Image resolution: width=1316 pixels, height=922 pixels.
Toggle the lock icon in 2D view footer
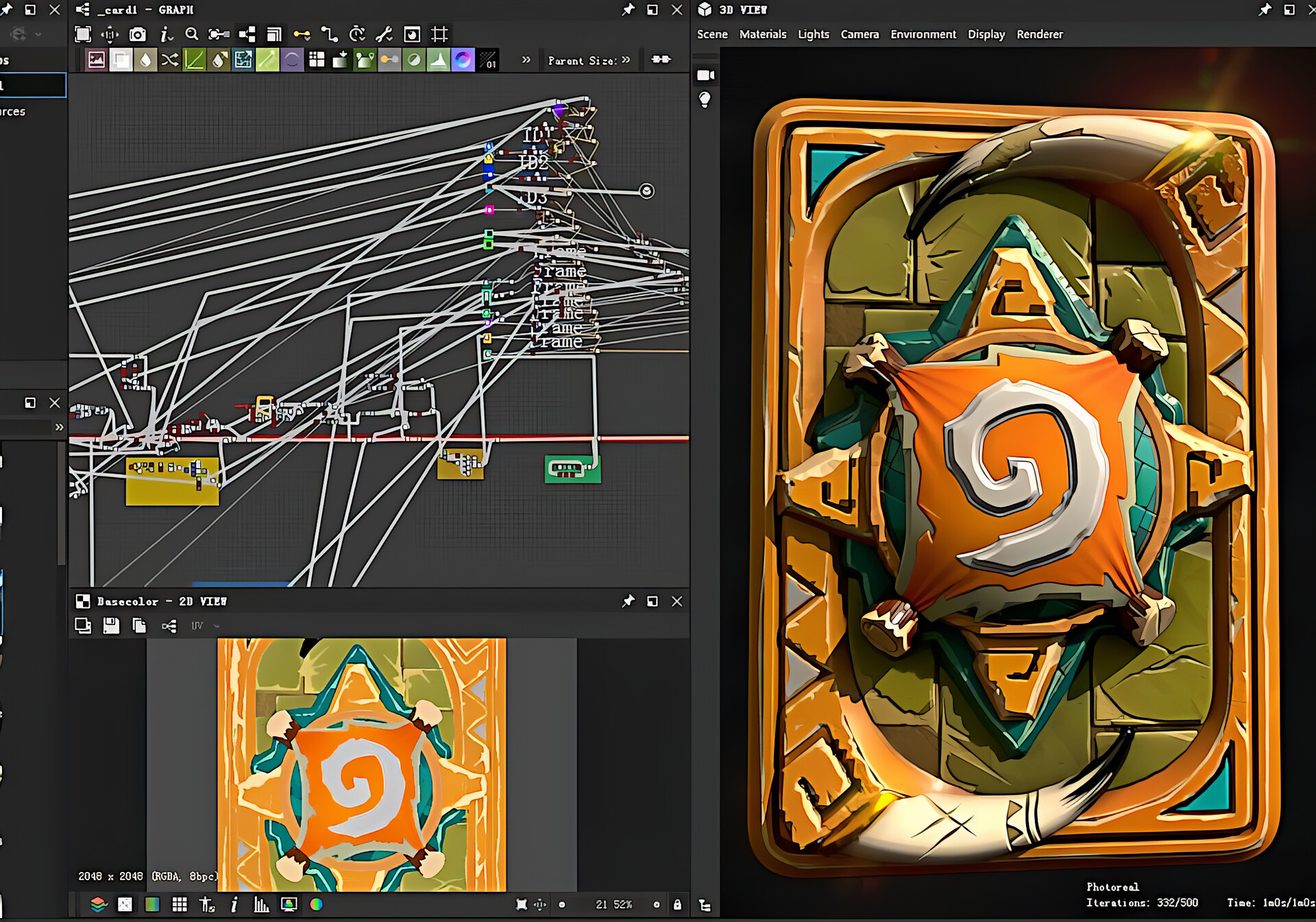pyautogui.click(x=677, y=904)
